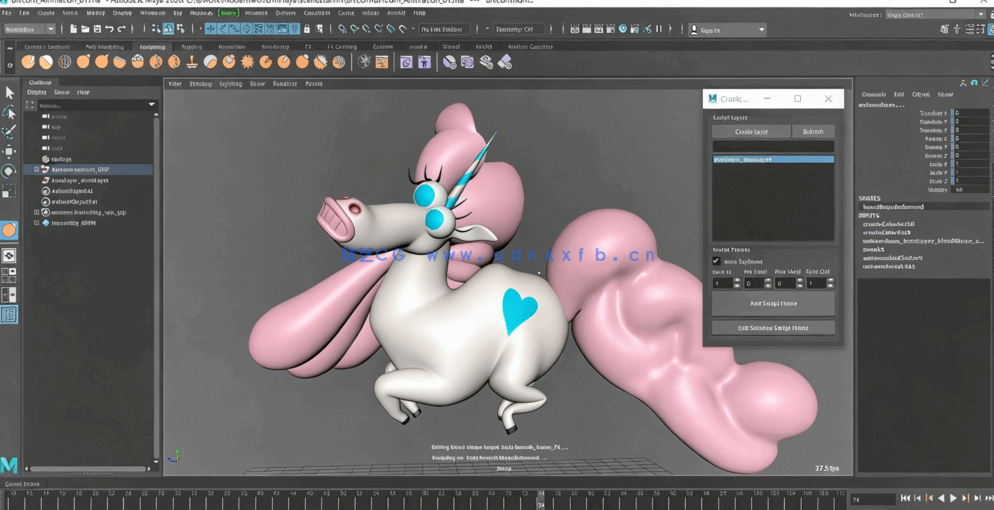
Task: Expand the selected group in Outliner
Action: (37, 170)
